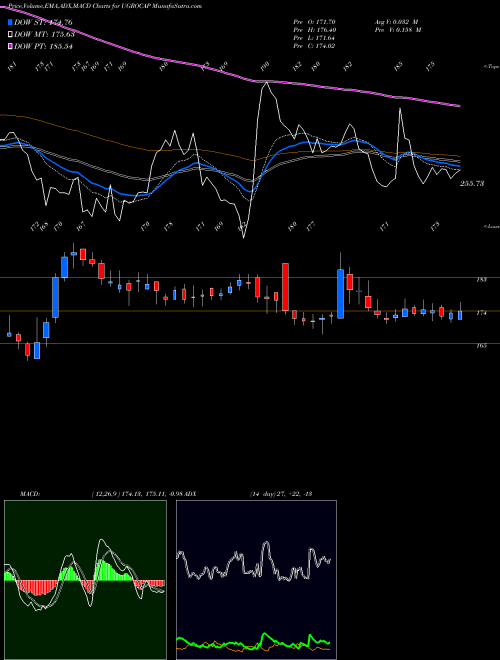The width and height of the screenshot is (500, 660).
Task: Click the 'Pre O: 171.70' open value
Action: pos(314,21)
